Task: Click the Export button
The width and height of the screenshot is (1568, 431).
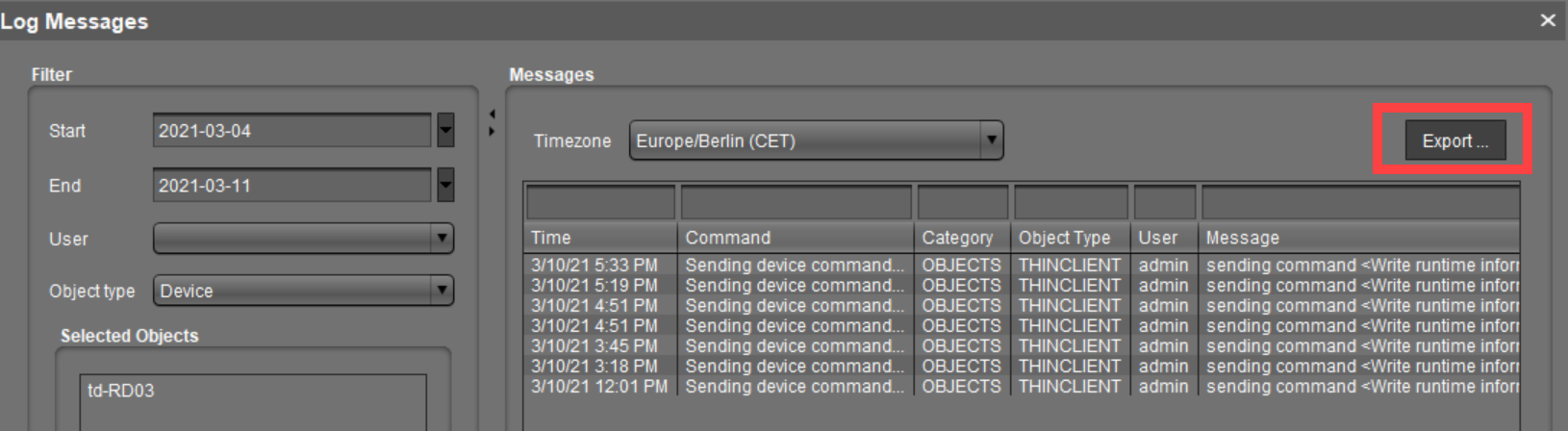Action: 1454,141
